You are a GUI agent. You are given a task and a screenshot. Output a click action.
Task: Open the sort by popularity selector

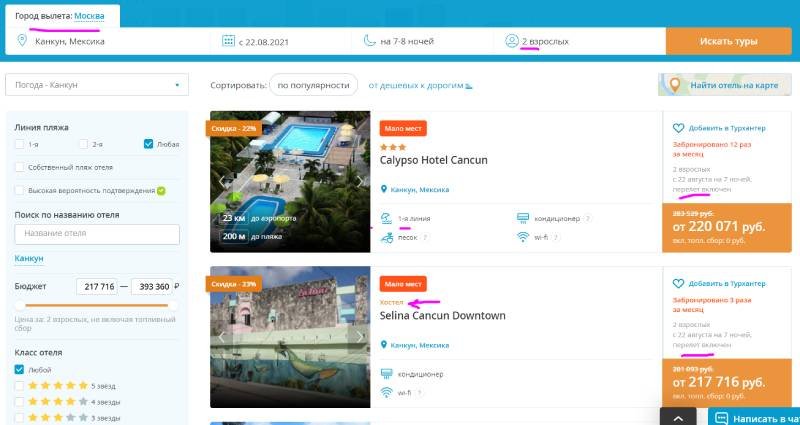313,85
